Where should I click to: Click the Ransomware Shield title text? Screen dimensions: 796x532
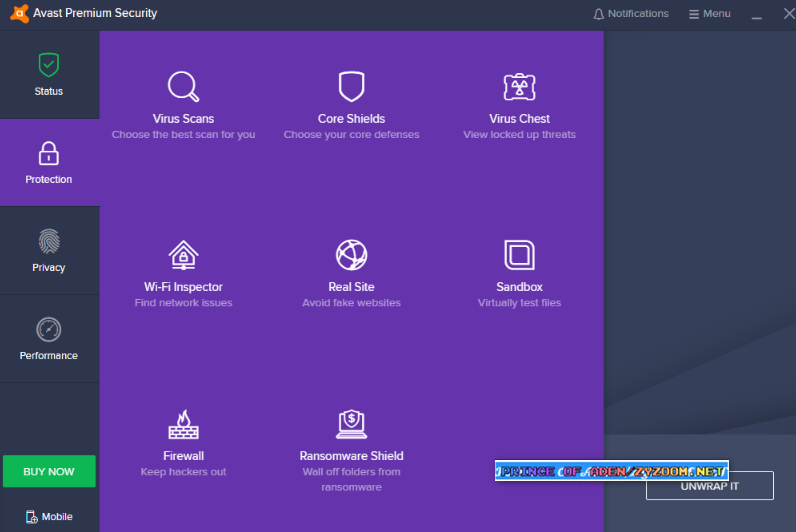(351, 456)
